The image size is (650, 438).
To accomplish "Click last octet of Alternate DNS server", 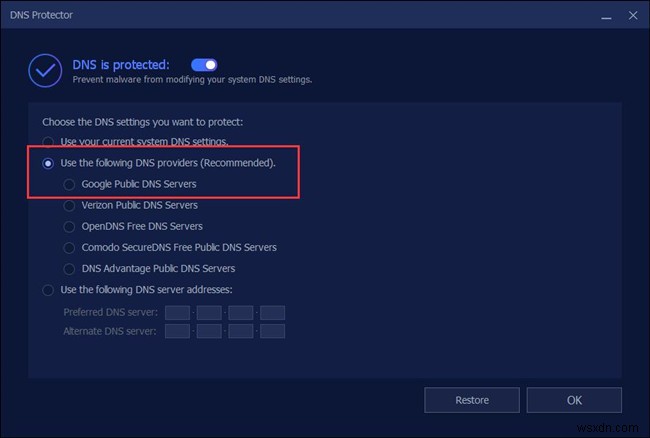I will (272, 331).
